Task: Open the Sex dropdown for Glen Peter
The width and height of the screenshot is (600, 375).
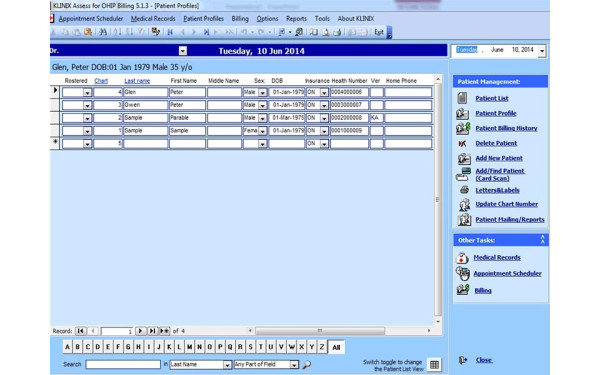Action: (262, 92)
